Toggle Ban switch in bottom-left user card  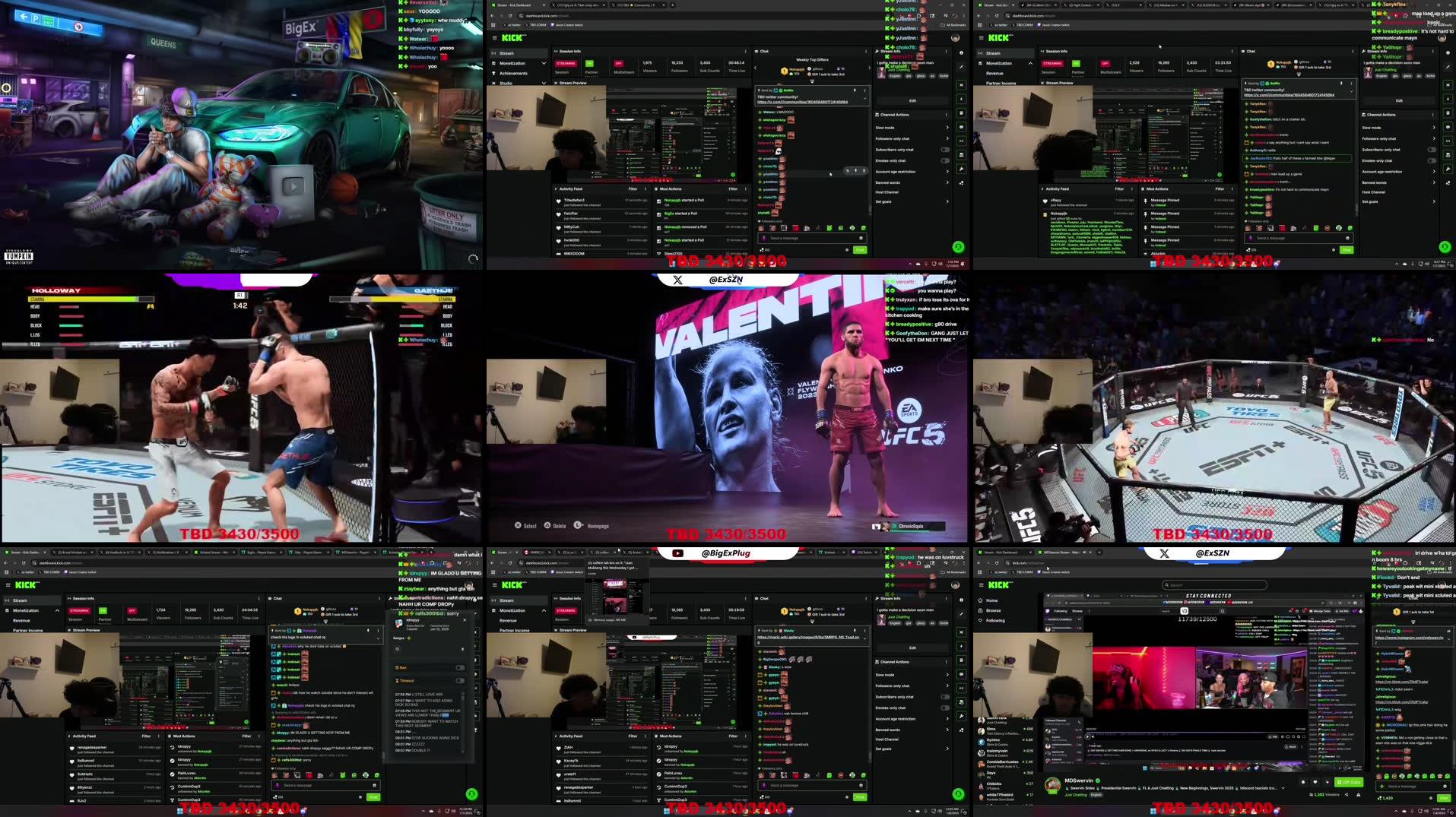459,668
